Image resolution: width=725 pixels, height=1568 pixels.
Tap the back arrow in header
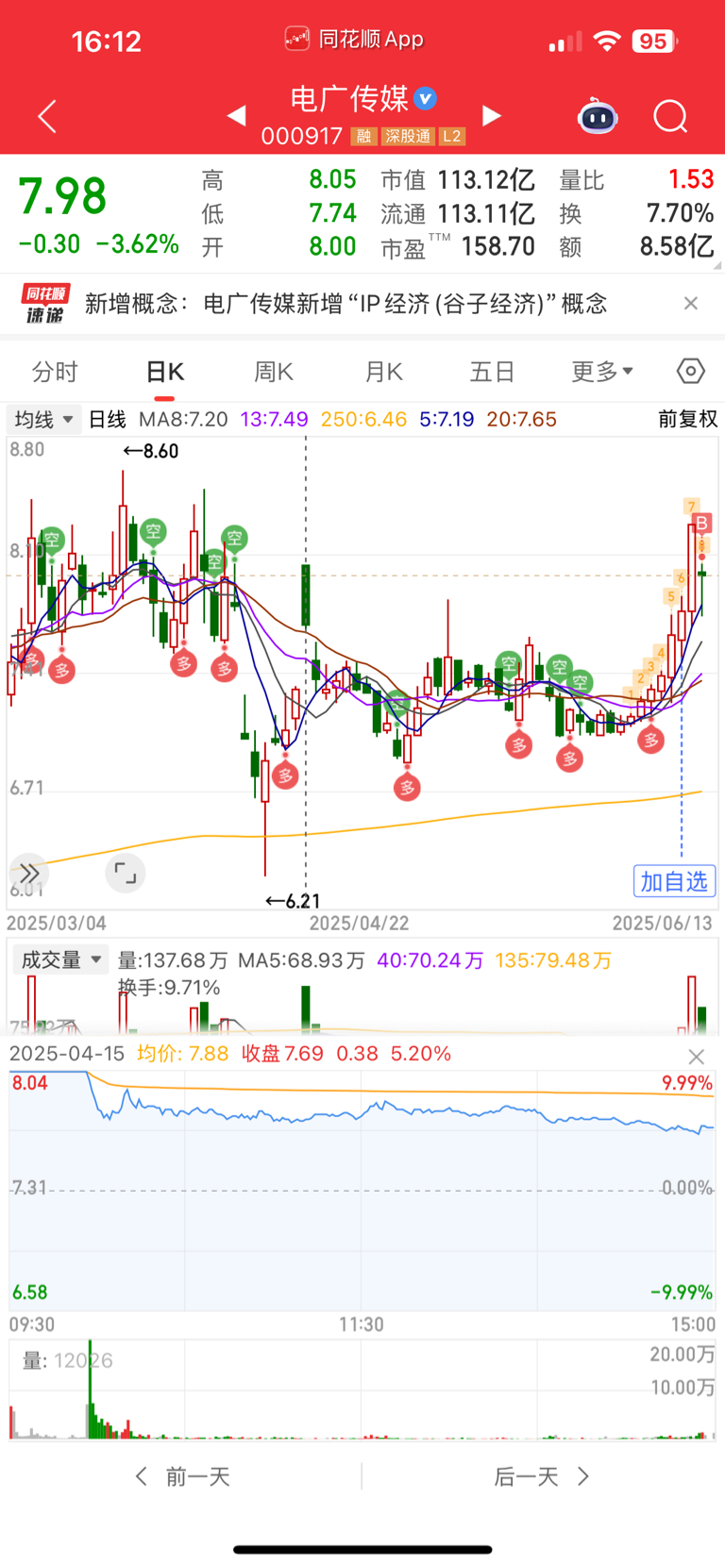click(47, 117)
